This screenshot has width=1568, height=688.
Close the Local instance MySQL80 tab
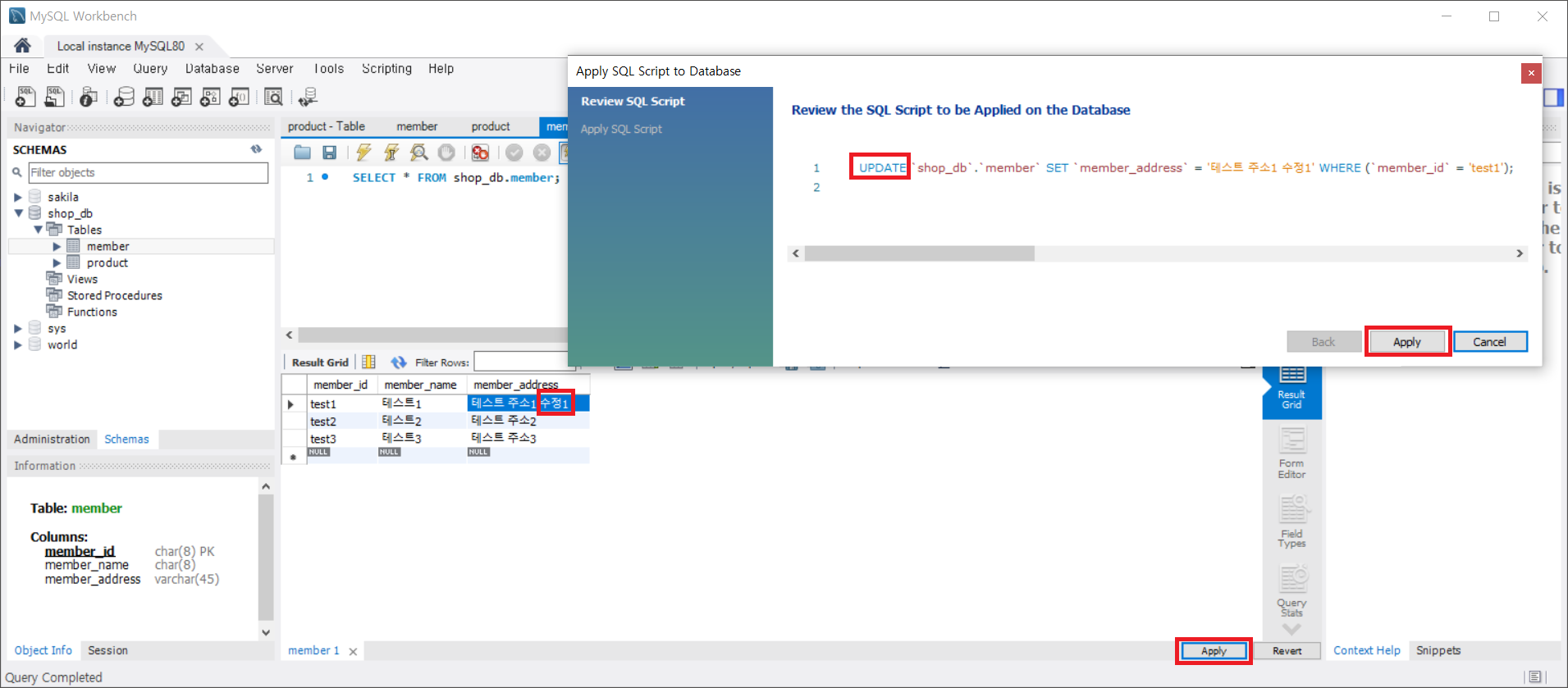199,47
